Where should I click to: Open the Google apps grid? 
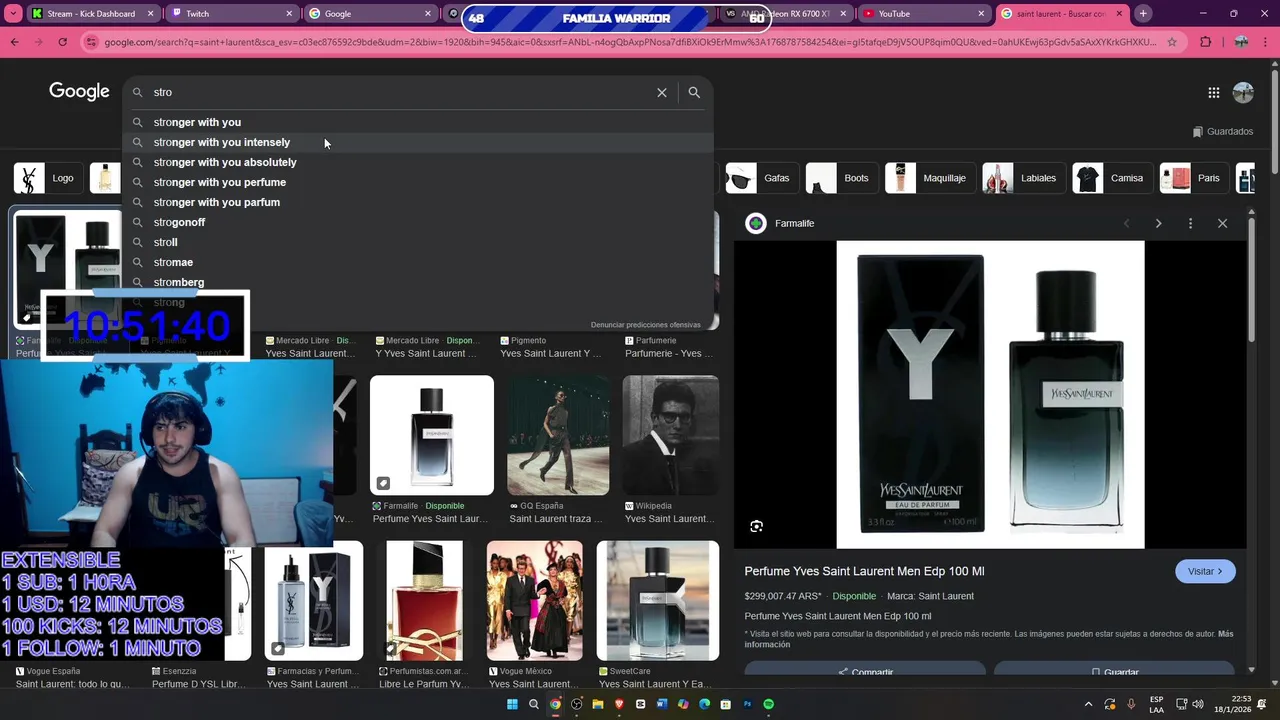point(1213,92)
